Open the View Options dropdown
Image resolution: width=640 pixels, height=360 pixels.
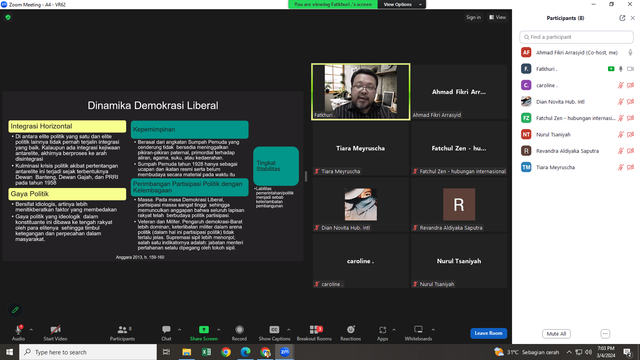(402, 4)
